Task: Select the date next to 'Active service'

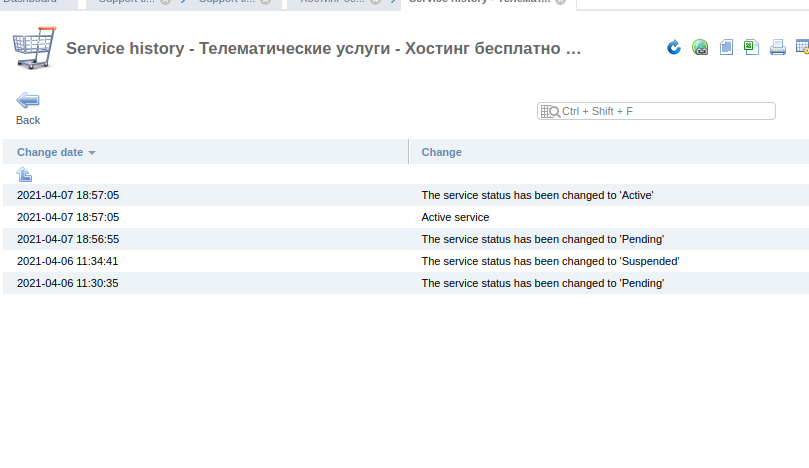Action: pos(68,217)
